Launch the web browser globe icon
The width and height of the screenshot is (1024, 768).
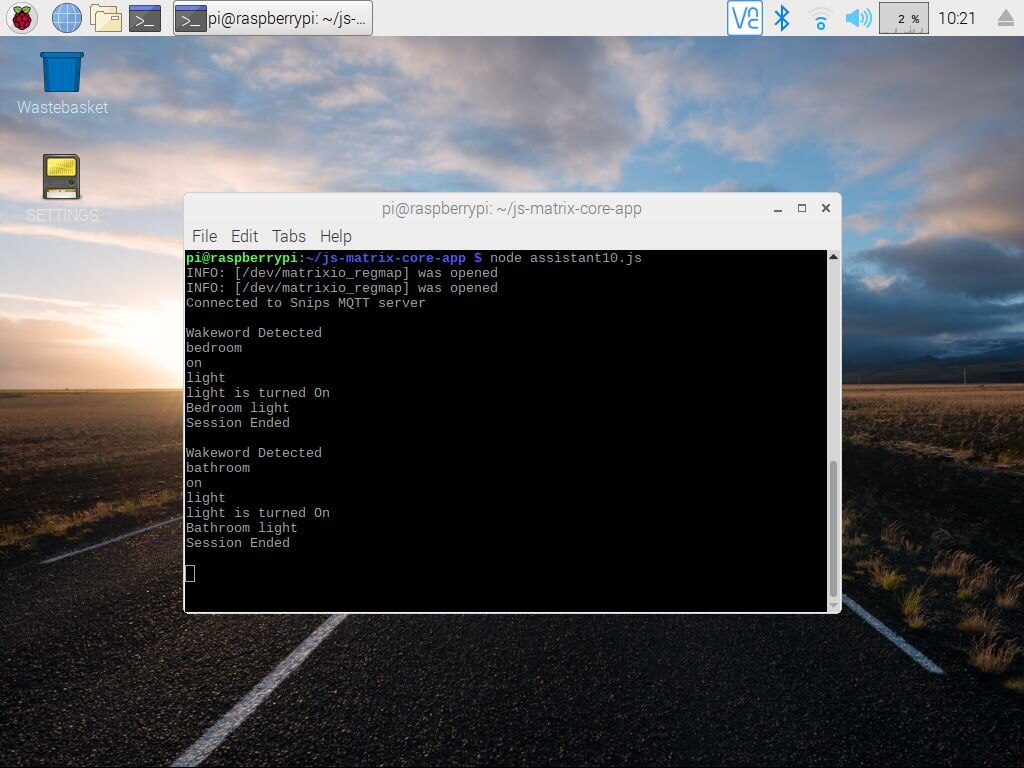point(66,17)
